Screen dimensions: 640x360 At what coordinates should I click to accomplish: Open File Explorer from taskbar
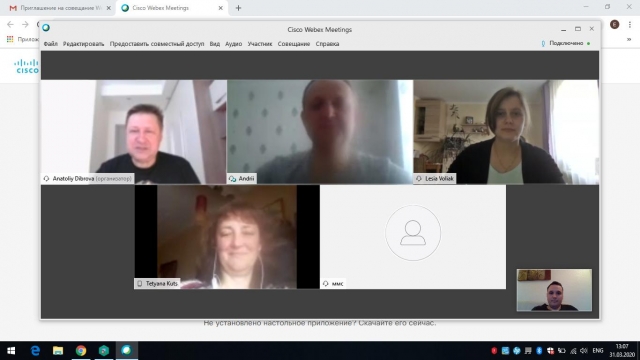[58, 351]
